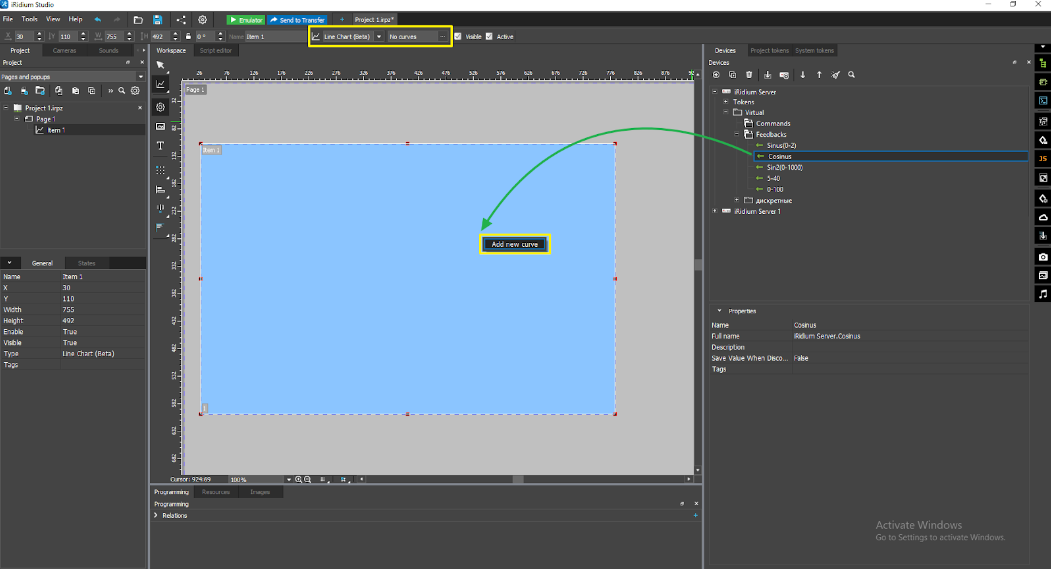Select the cursor arrow tool
This screenshot has height=569, width=1051.
(160, 65)
